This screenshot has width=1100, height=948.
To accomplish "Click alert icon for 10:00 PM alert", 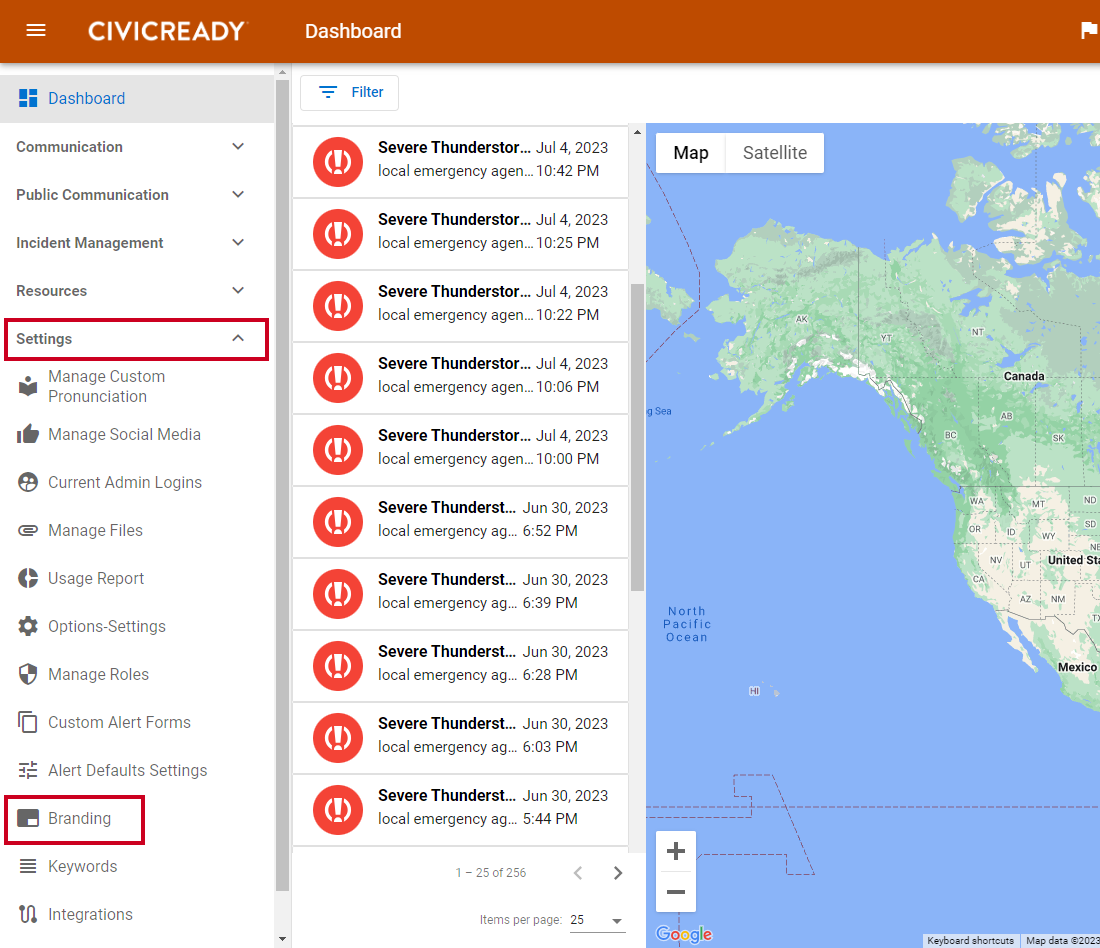I will point(338,450).
